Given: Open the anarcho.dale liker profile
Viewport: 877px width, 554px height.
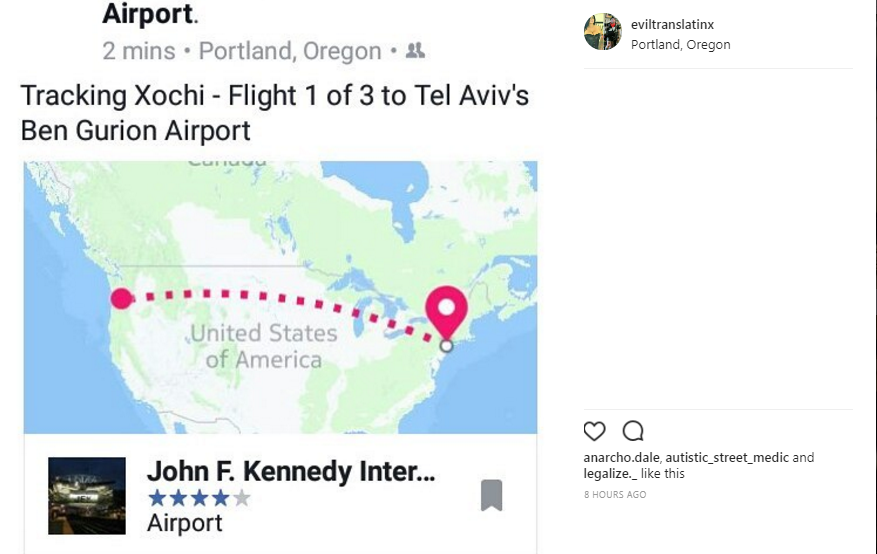Looking at the screenshot, I should click(621, 457).
